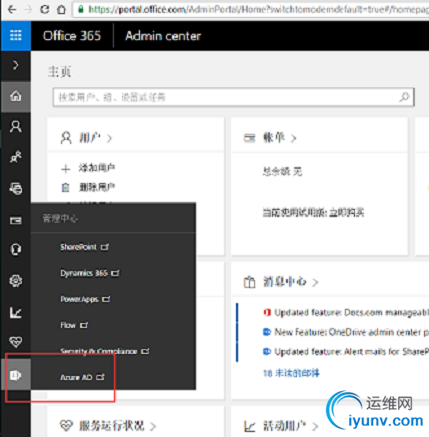
Task: Open Docs.com updated feature message
Action: pyautogui.click(x=351, y=312)
